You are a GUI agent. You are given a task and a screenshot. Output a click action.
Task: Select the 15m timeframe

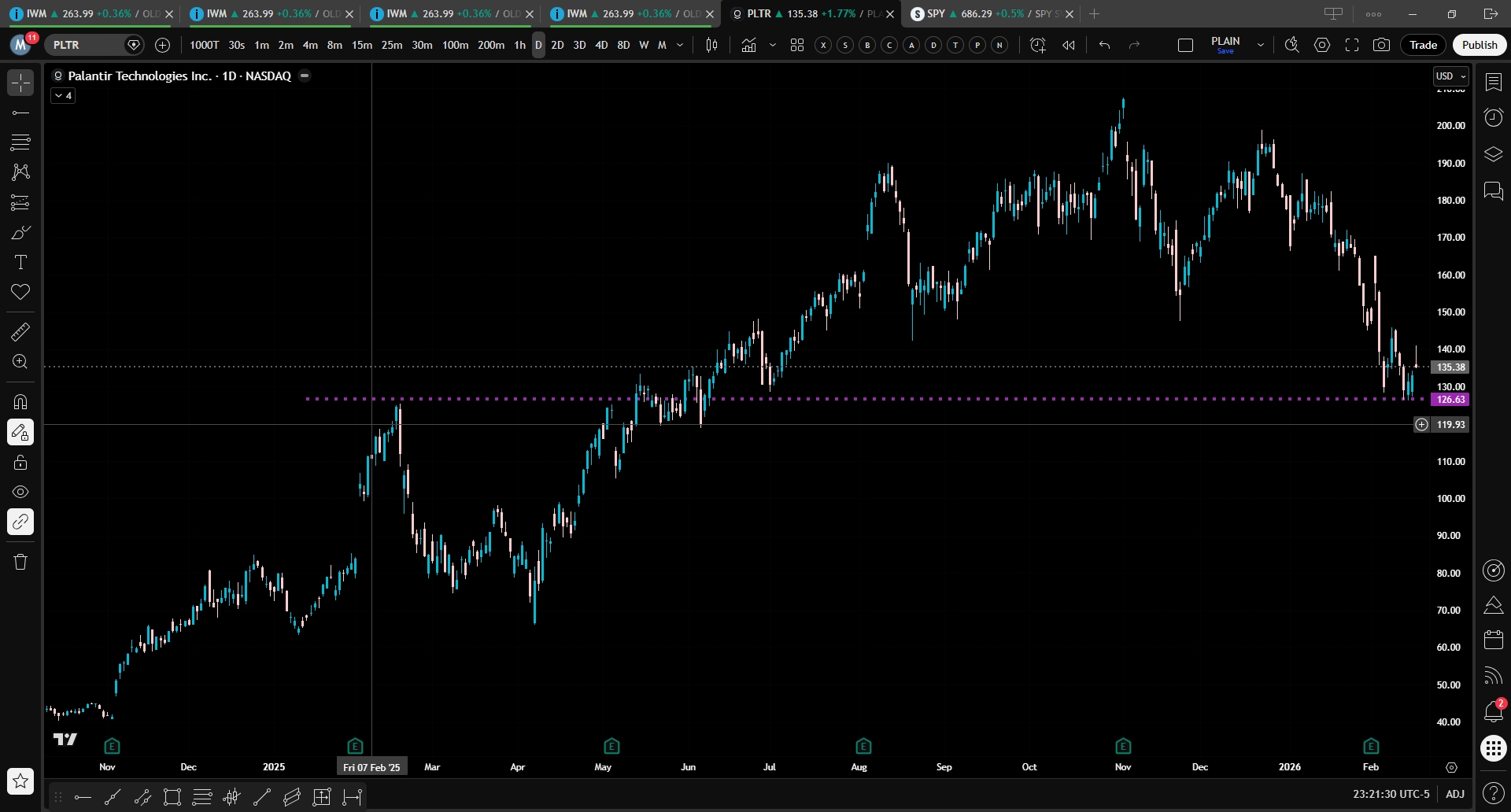[362, 45]
